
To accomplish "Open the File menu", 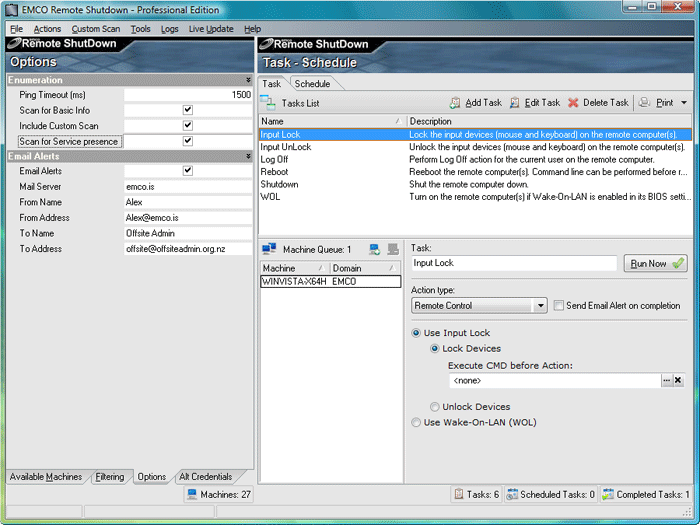I will pyautogui.click(x=17, y=29).
